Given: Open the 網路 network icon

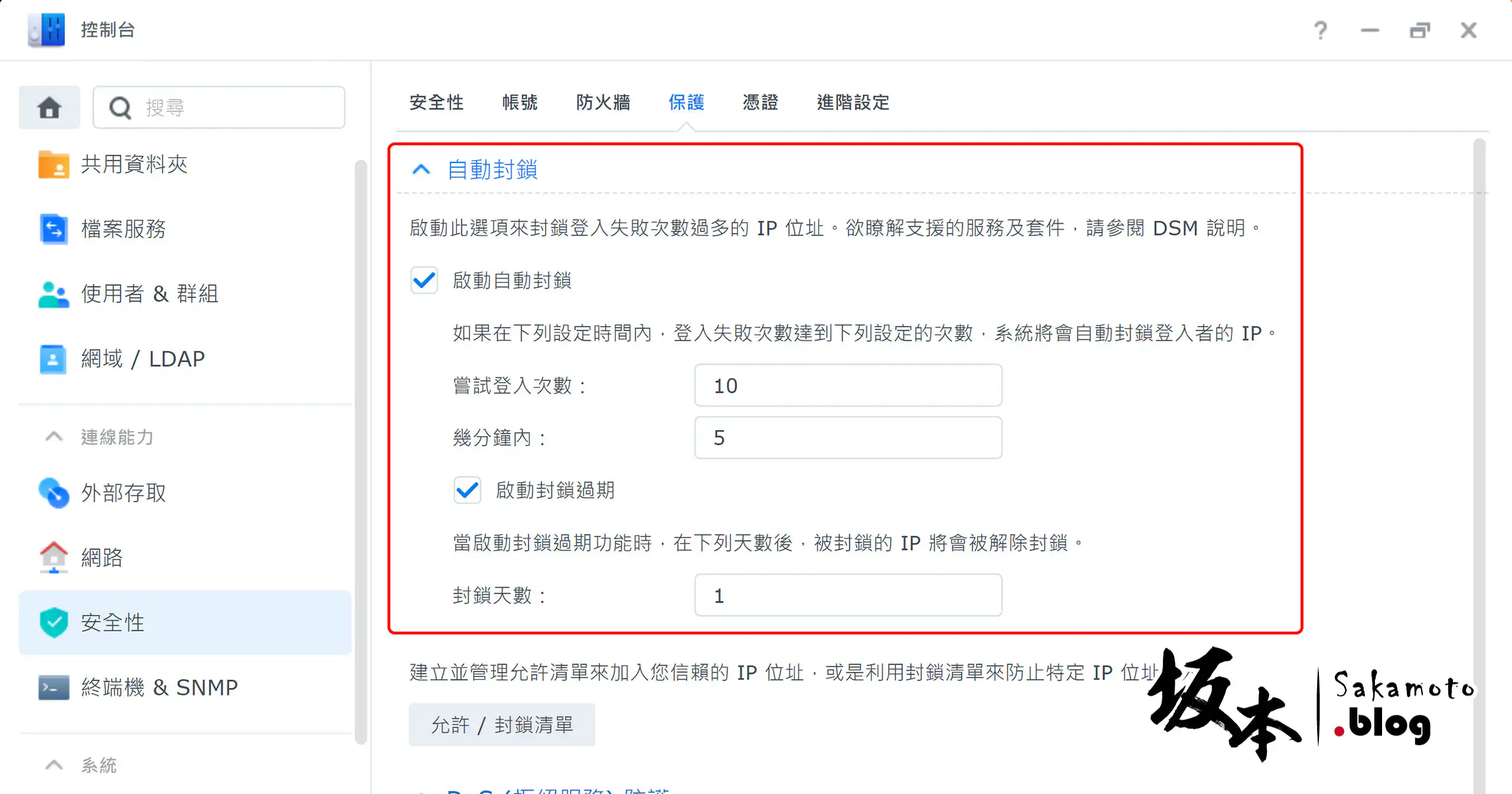Looking at the screenshot, I should point(53,557).
